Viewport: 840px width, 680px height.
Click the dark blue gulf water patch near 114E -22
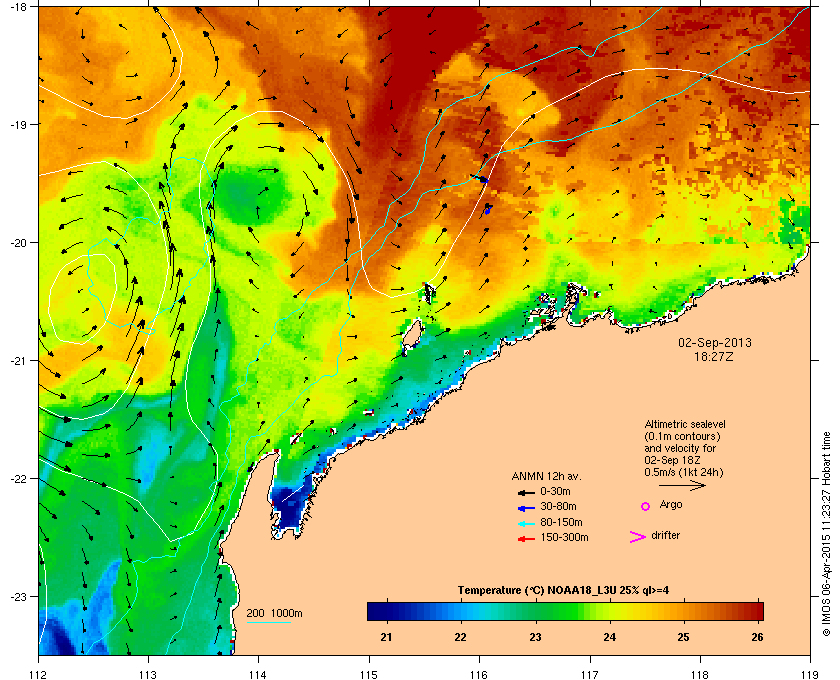tap(291, 505)
